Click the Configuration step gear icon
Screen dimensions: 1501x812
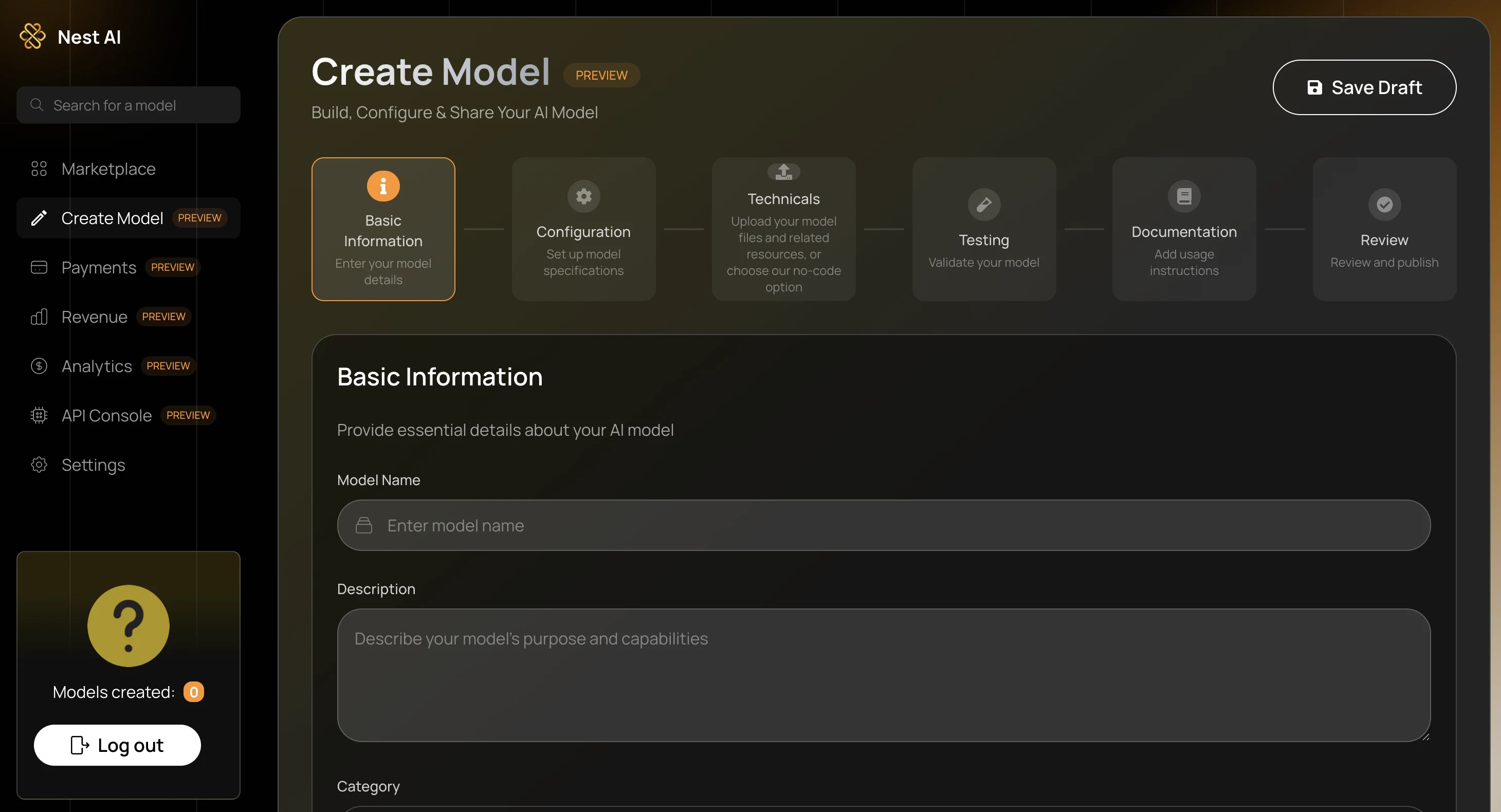pyautogui.click(x=583, y=196)
